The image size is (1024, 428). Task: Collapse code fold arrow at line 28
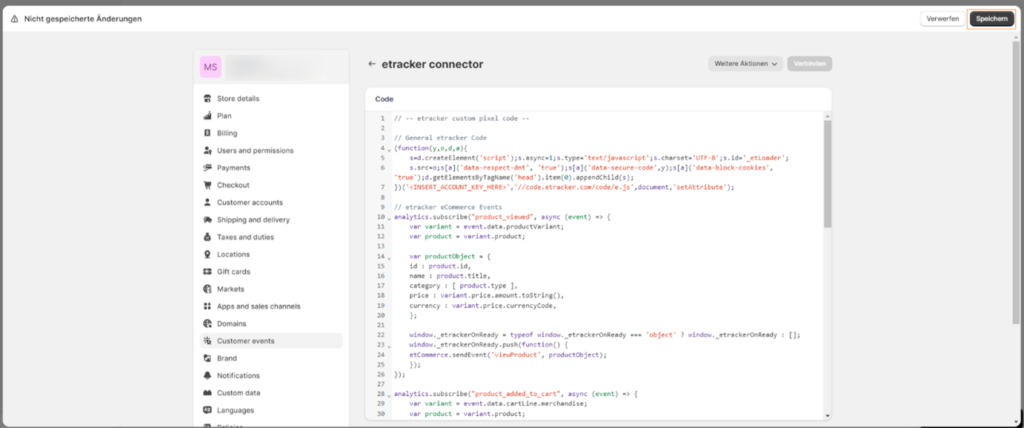(x=389, y=395)
